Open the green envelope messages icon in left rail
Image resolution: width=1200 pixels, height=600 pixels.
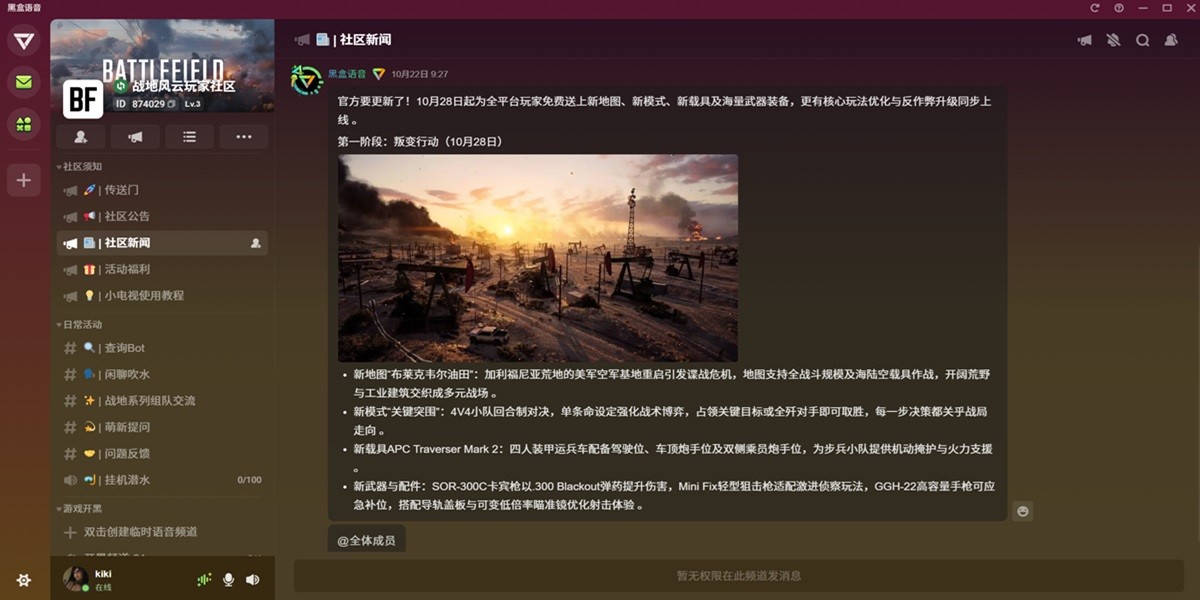(x=22, y=82)
